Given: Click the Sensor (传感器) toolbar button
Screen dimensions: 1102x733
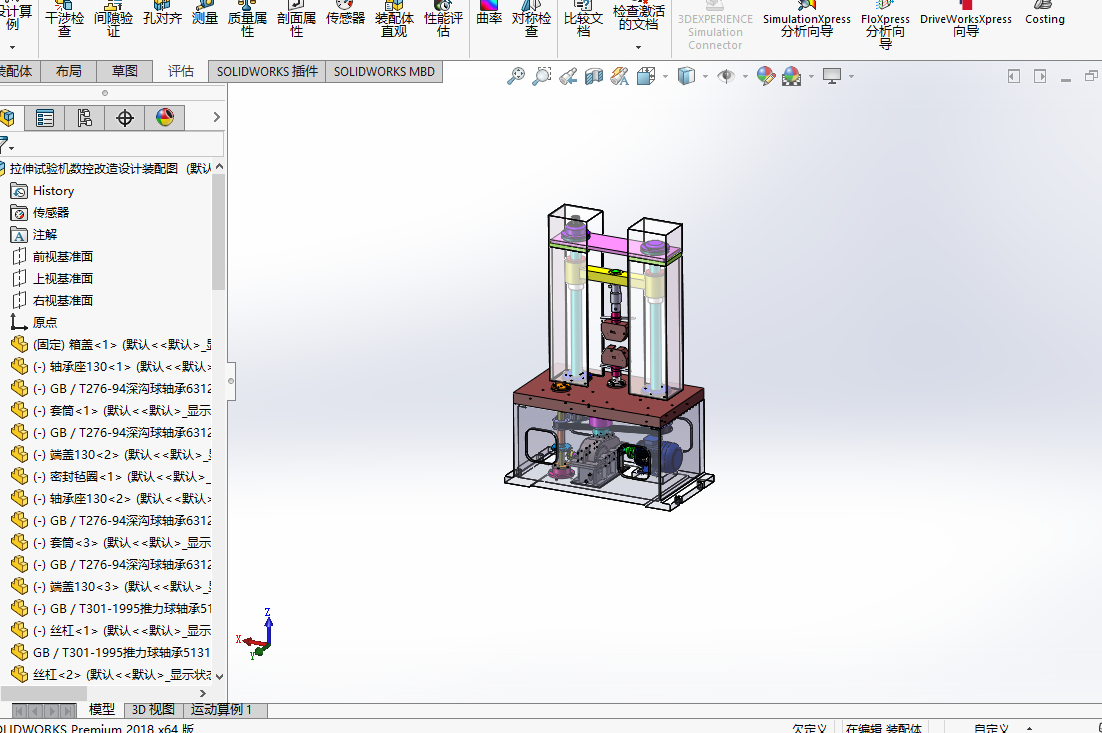Looking at the screenshot, I should (345, 14).
